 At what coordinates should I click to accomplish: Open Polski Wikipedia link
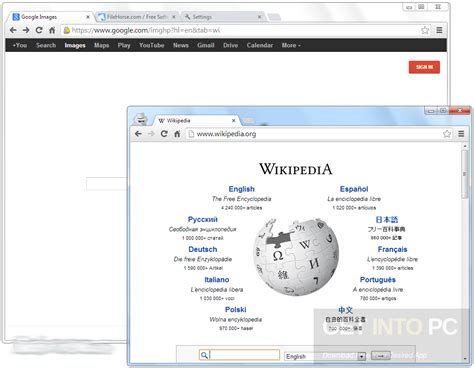236,310
